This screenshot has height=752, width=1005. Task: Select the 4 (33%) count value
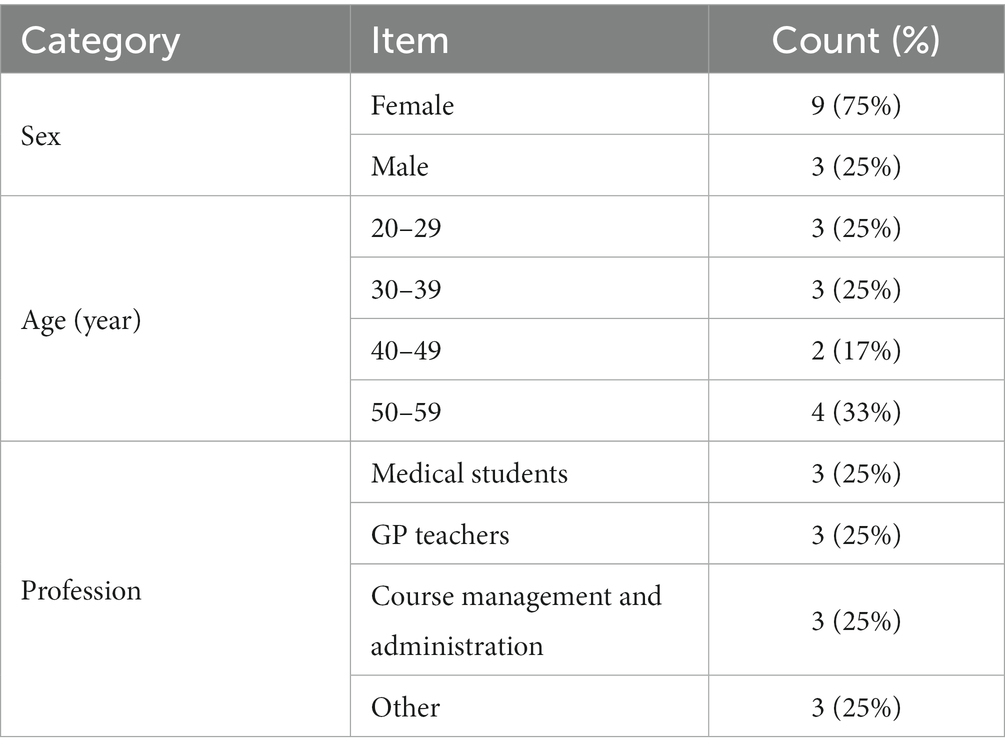coord(856,412)
